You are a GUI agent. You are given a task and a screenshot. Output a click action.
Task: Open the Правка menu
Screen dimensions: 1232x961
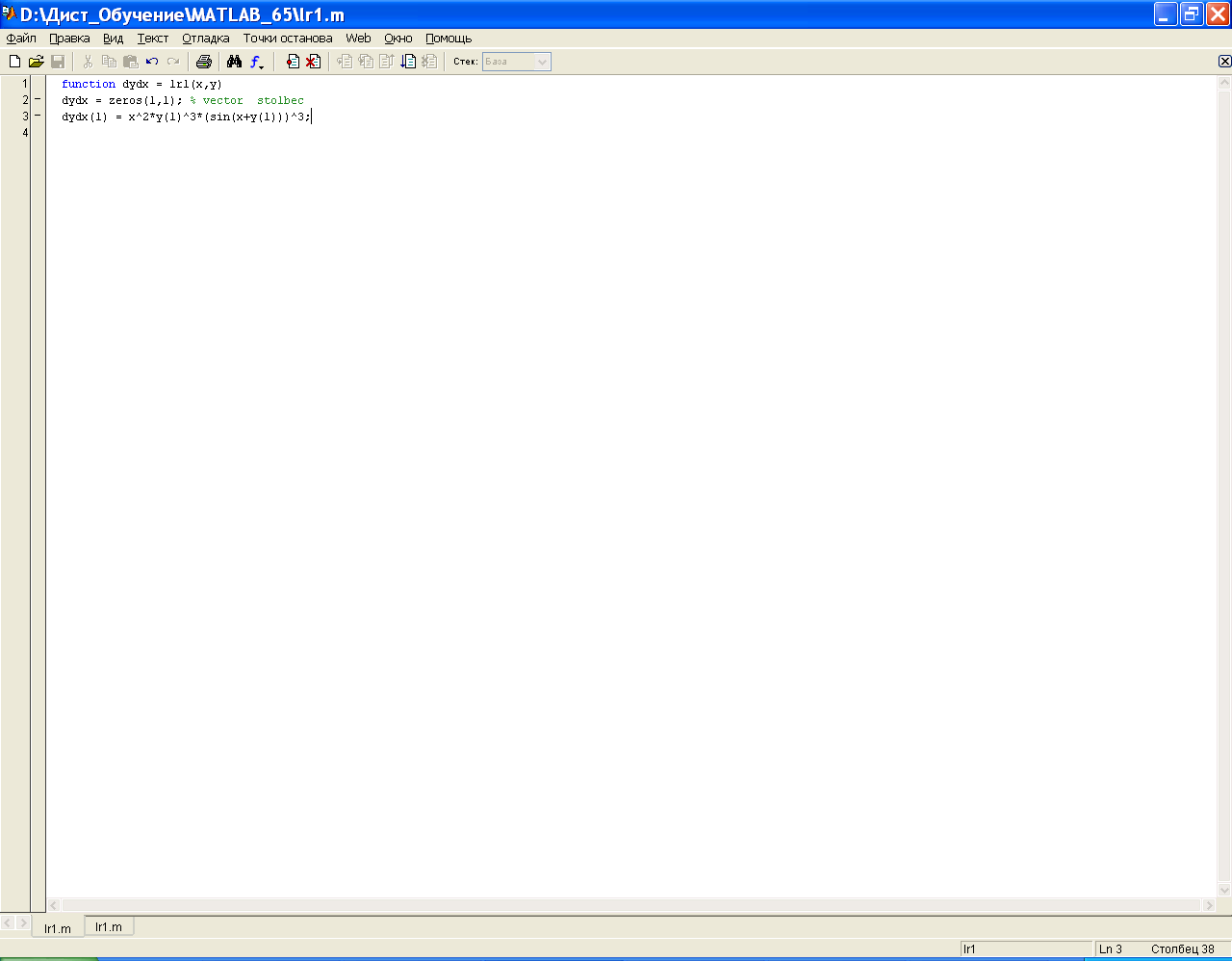pos(69,39)
